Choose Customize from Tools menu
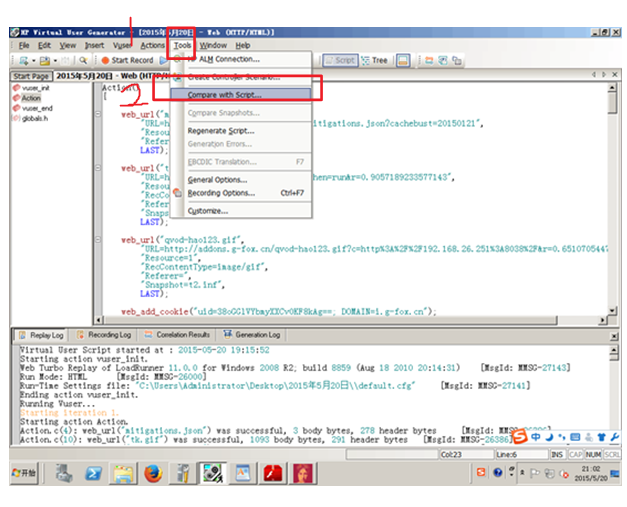This screenshot has width=627, height=507. tap(241, 211)
